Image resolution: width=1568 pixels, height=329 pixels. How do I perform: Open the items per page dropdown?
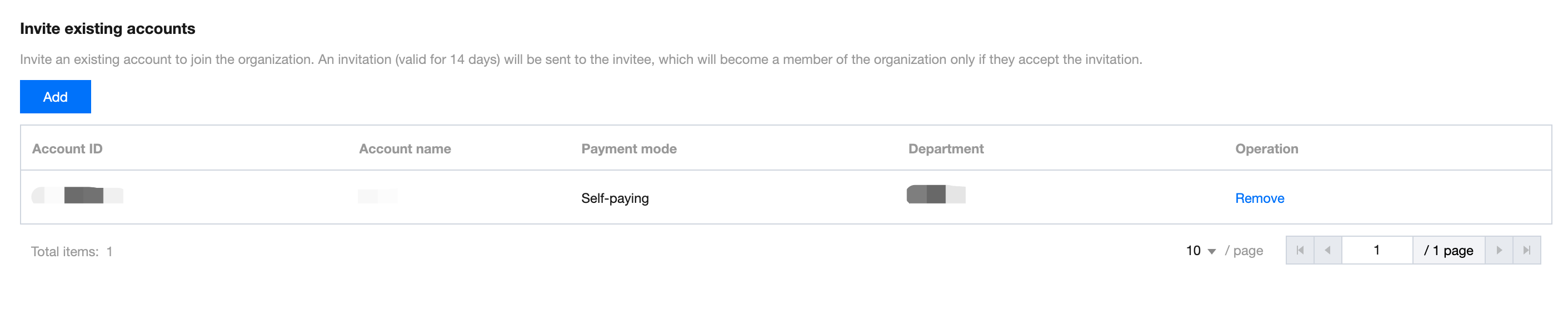click(1200, 251)
